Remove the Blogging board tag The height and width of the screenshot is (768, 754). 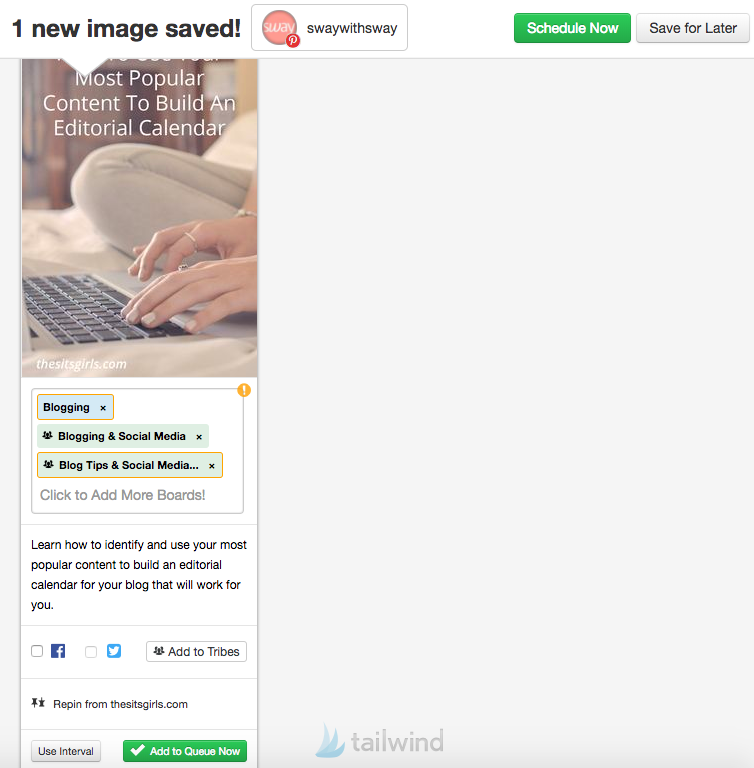click(x=103, y=408)
